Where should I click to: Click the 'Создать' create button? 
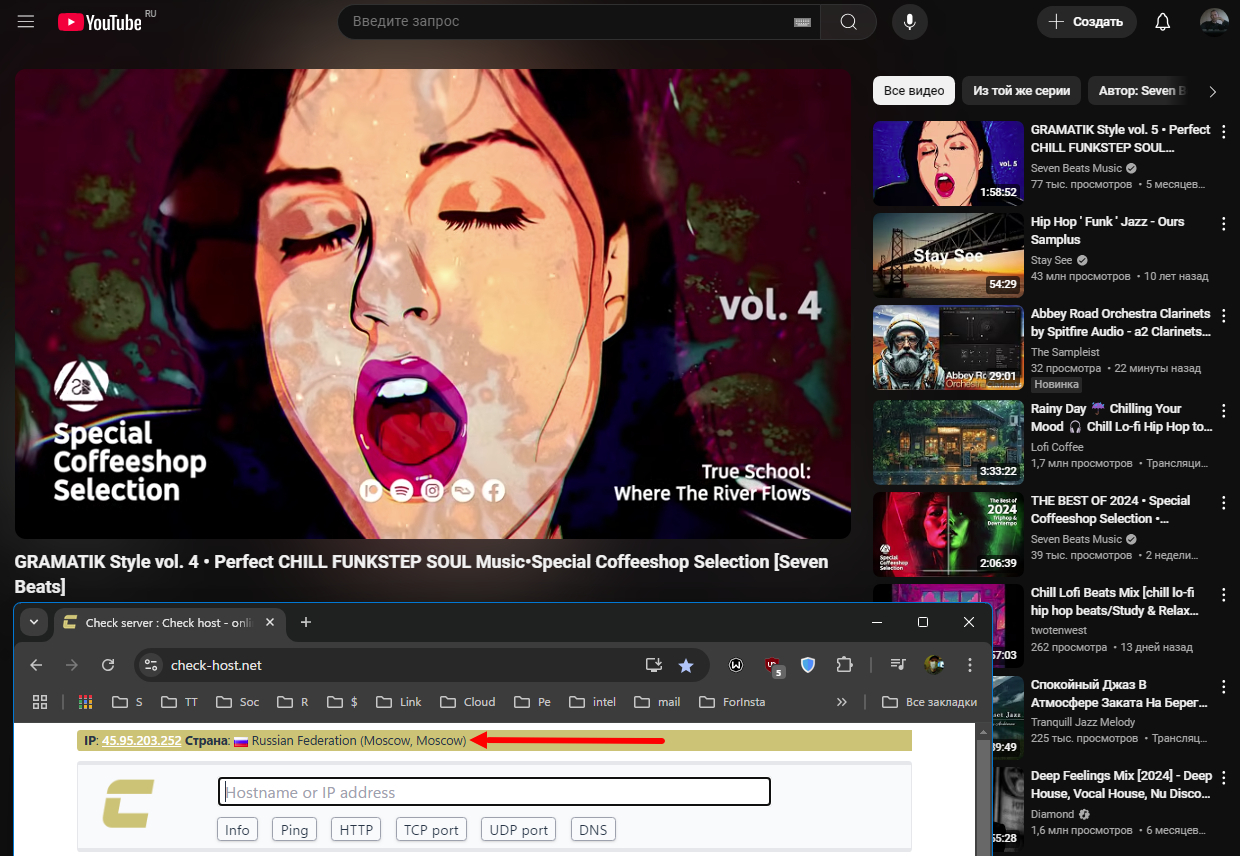click(1087, 22)
